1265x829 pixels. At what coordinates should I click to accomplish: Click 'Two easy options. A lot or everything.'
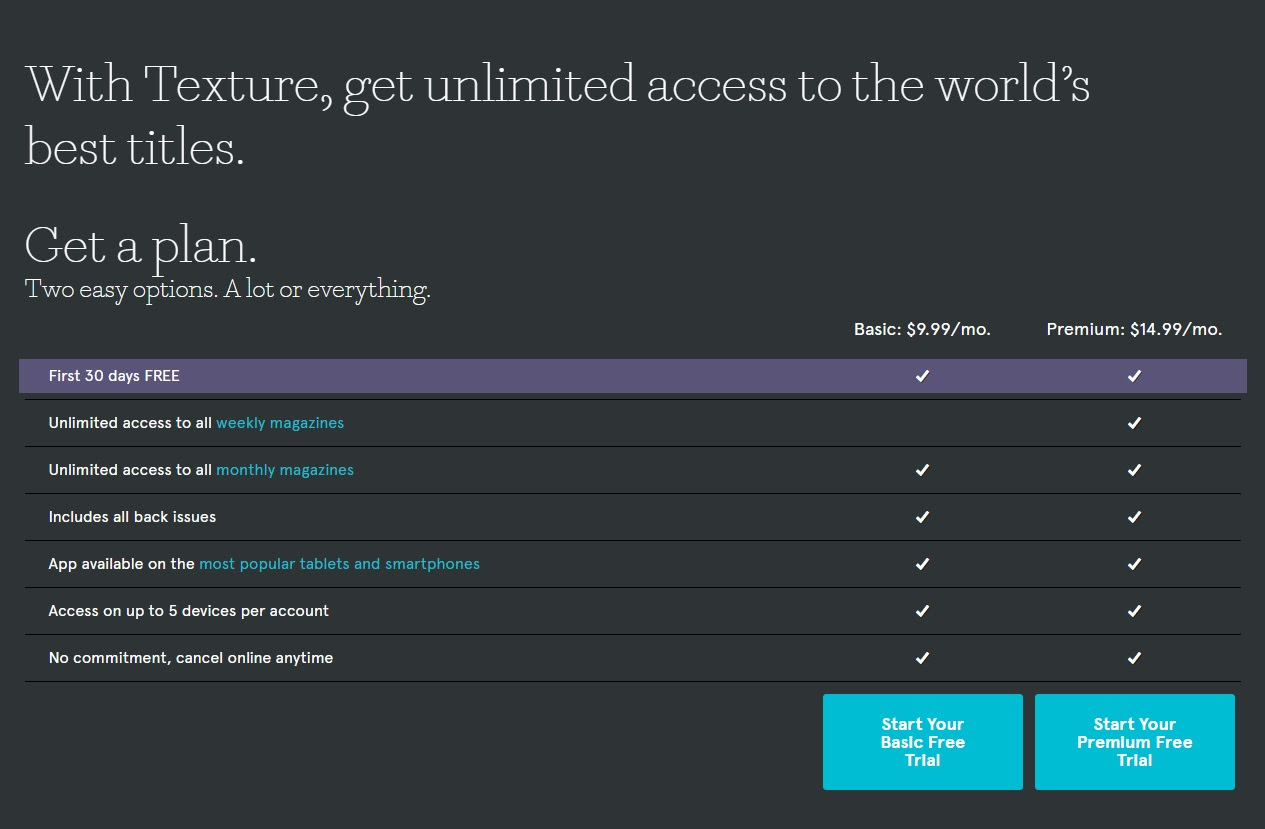point(227,290)
